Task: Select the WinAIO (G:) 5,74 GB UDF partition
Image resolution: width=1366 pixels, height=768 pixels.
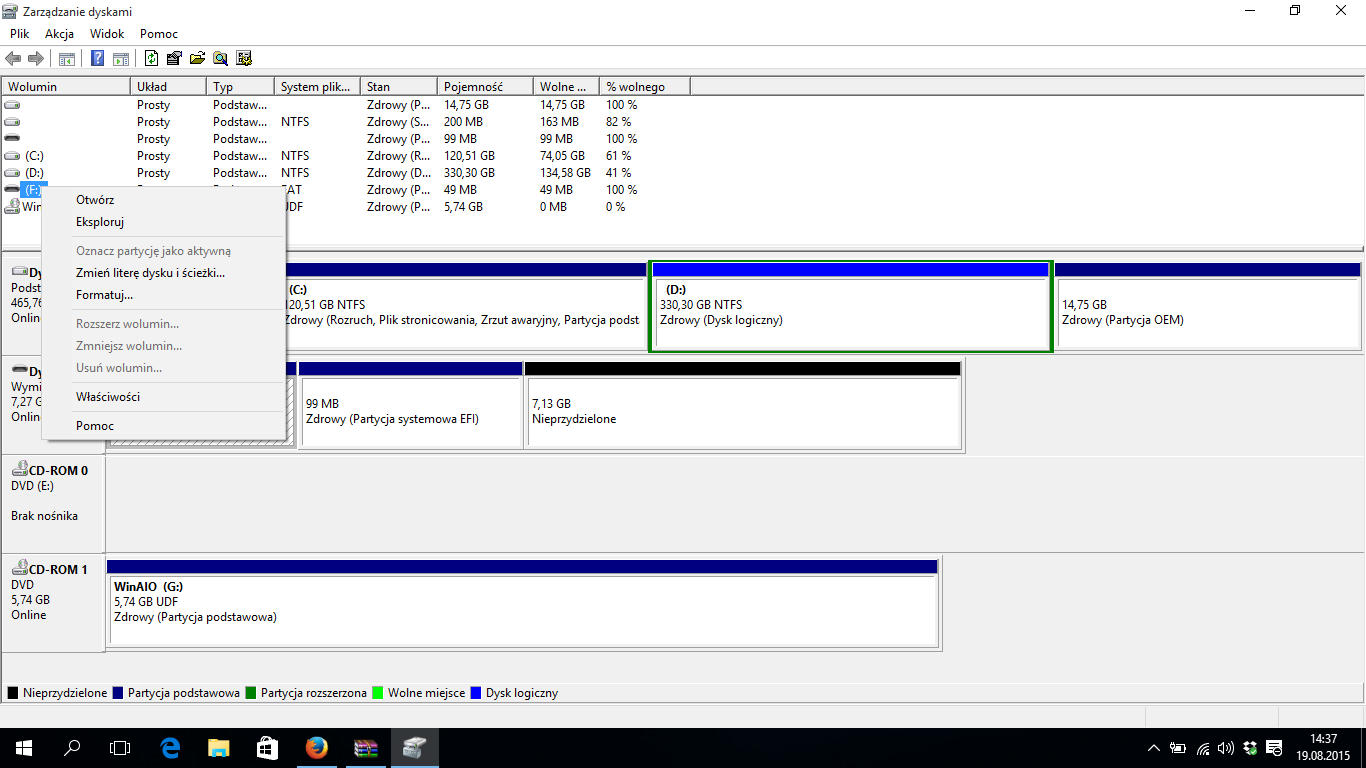Action: point(522,603)
